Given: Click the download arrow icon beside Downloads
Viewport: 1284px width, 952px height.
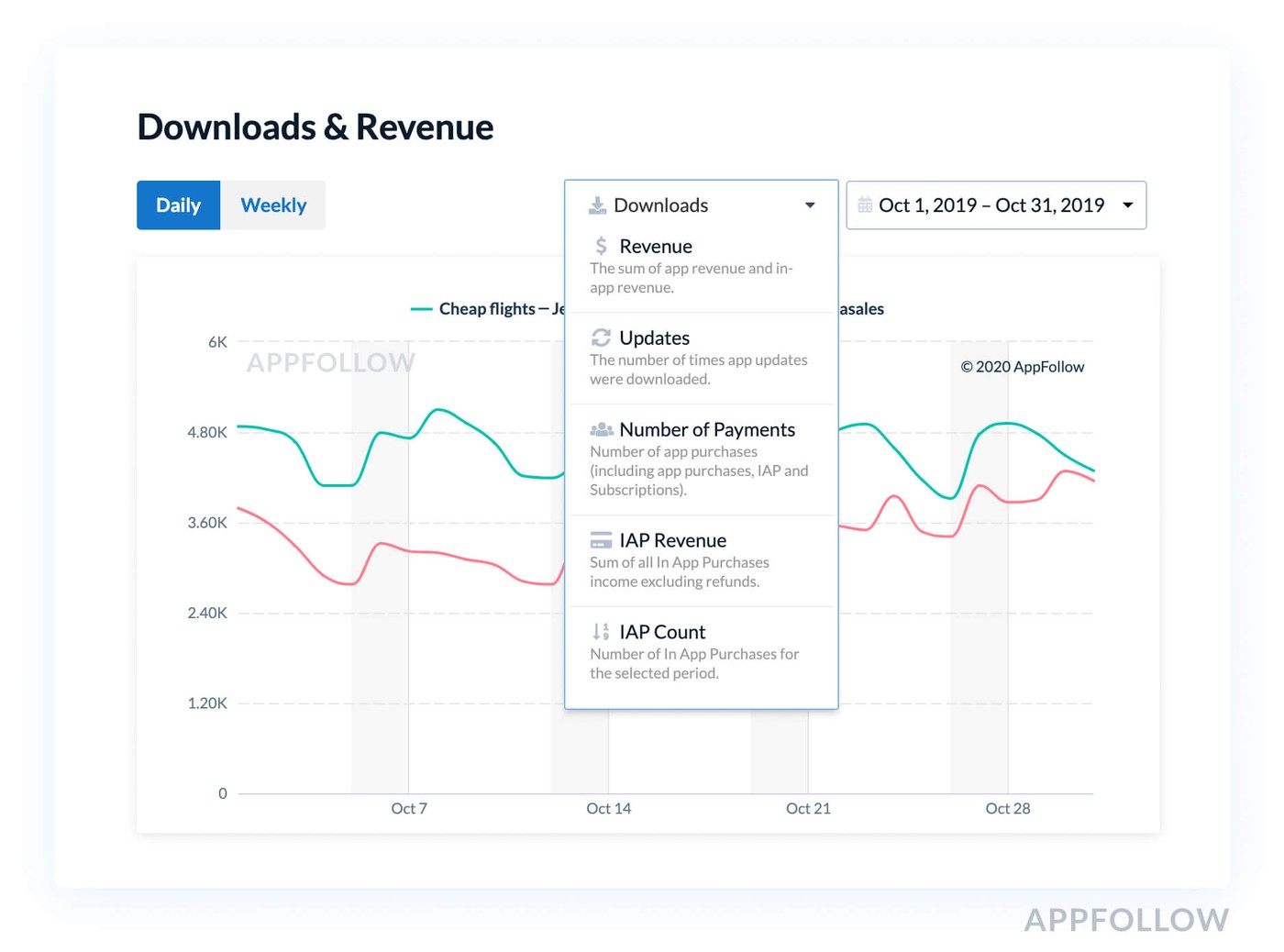Looking at the screenshot, I should [x=597, y=205].
